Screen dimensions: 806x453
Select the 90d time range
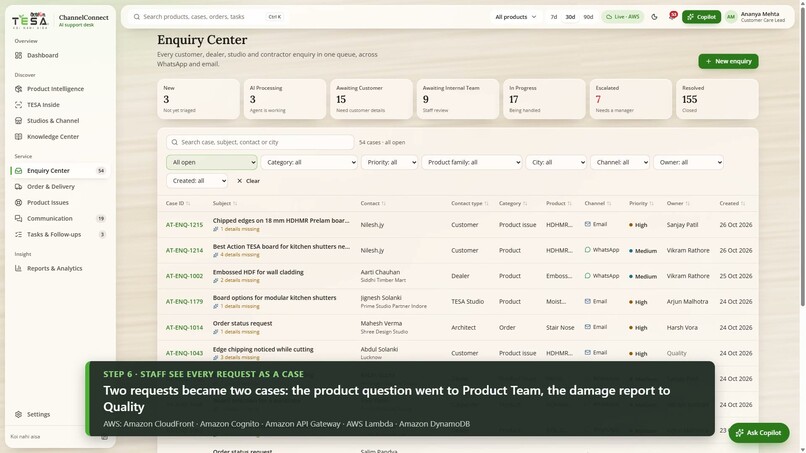coord(588,16)
